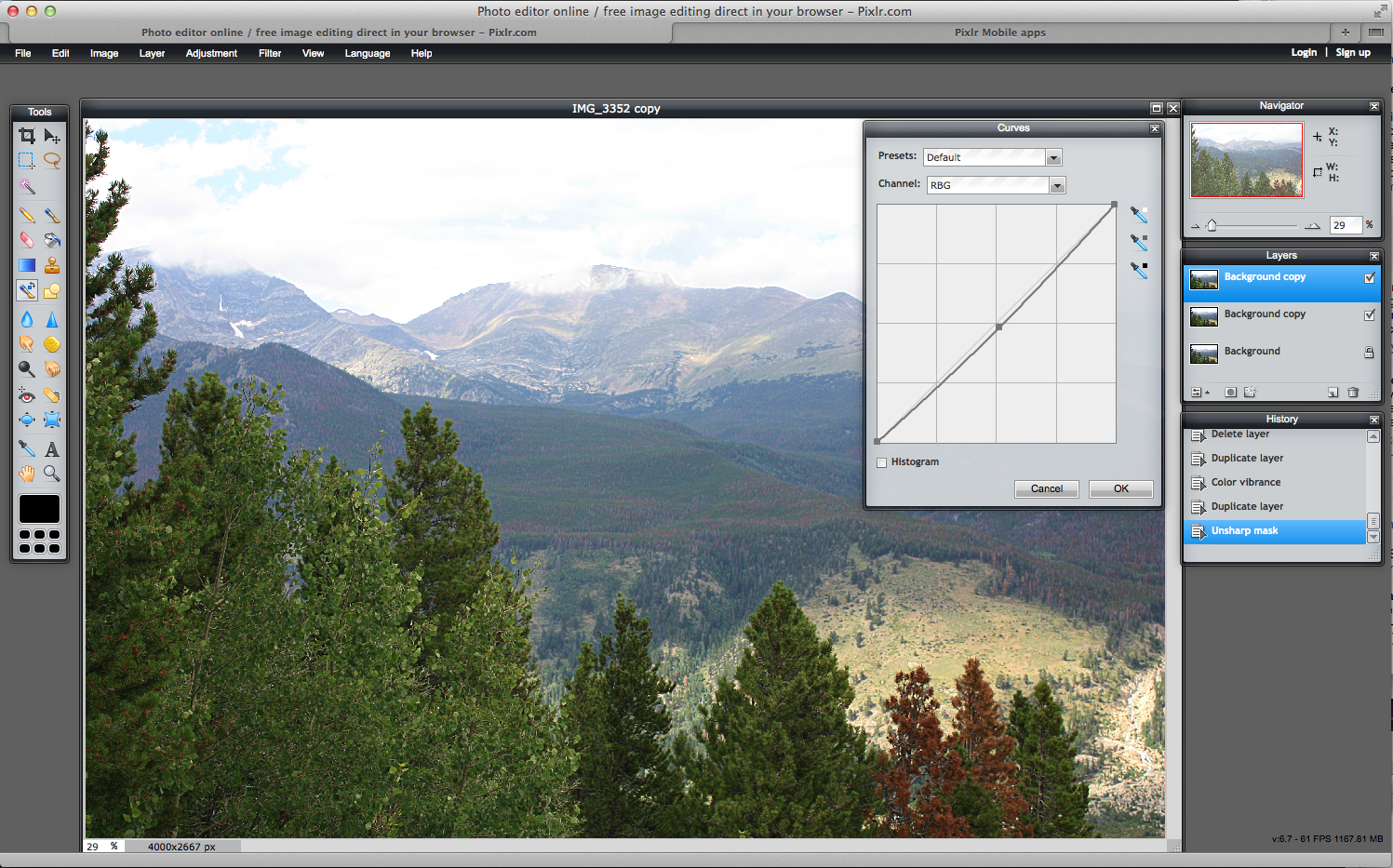Viewport: 1393px width, 868px height.
Task: Click the lock icon on Background layer
Action: coord(1369,353)
